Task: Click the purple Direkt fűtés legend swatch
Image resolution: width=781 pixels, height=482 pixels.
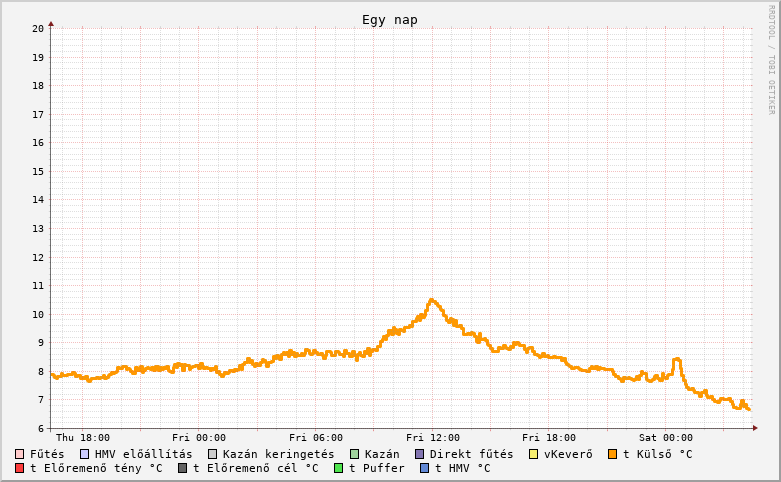Action: tap(420, 454)
